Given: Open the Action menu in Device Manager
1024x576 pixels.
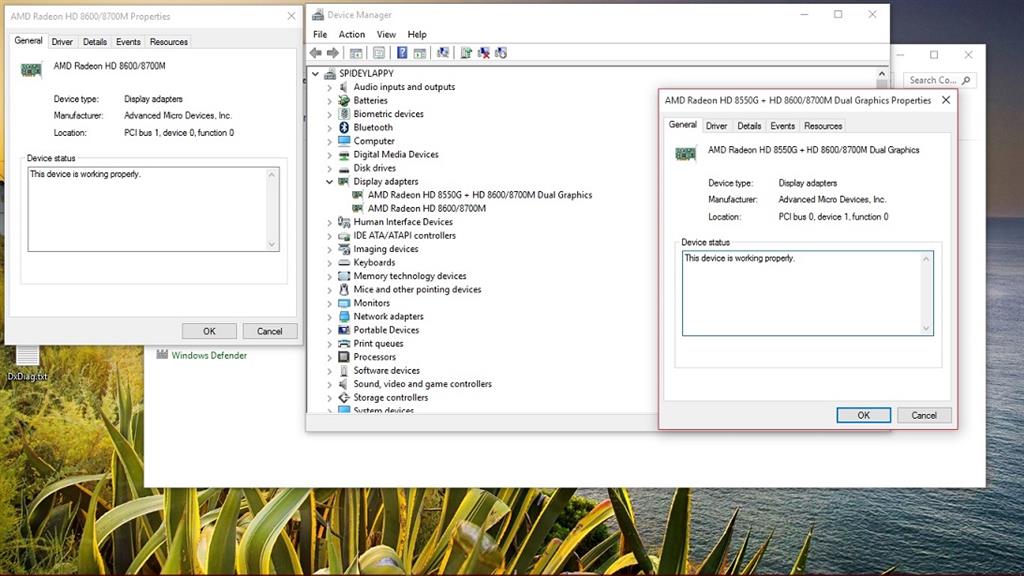Looking at the screenshot, I should (351, 34).
